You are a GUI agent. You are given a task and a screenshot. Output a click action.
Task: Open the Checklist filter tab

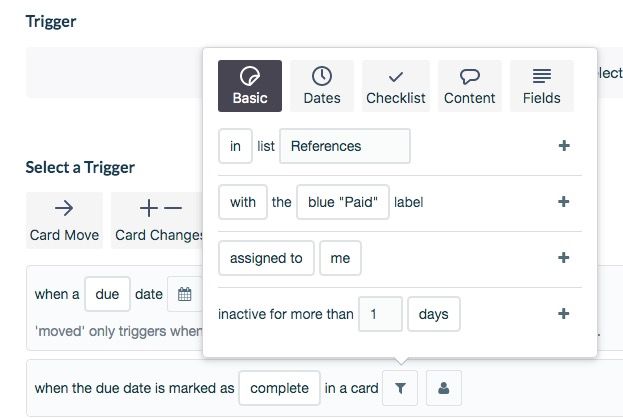[396, 86]
